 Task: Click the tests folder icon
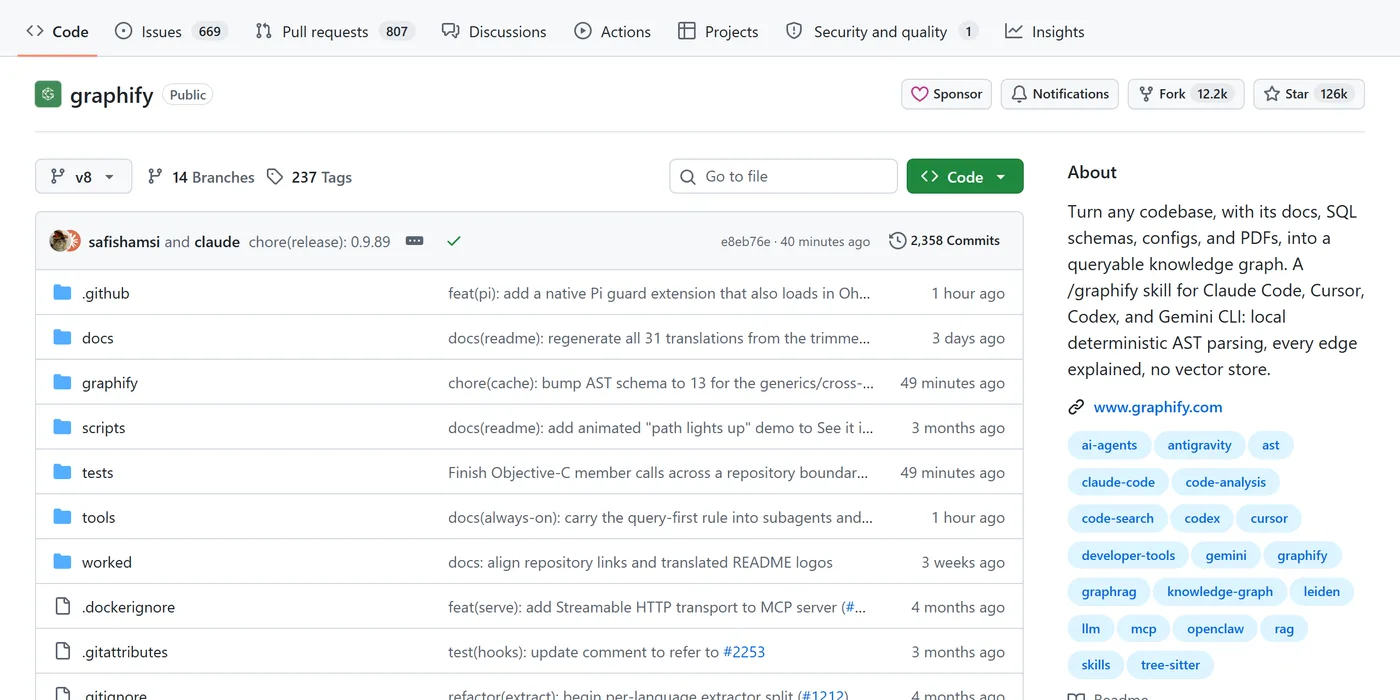62,473
